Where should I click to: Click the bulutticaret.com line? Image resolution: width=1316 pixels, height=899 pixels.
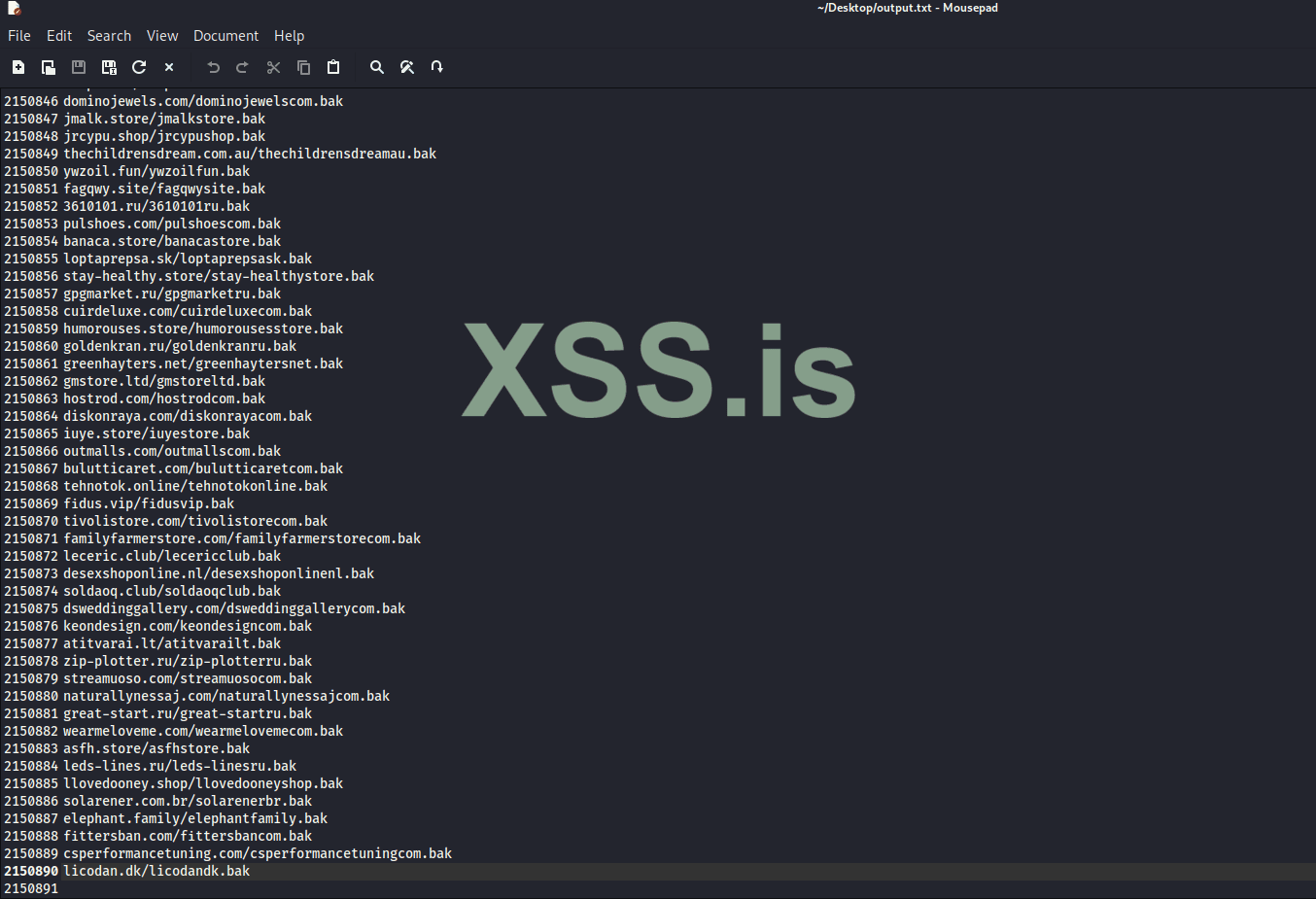pyautogui.click(x=203, y=468)
